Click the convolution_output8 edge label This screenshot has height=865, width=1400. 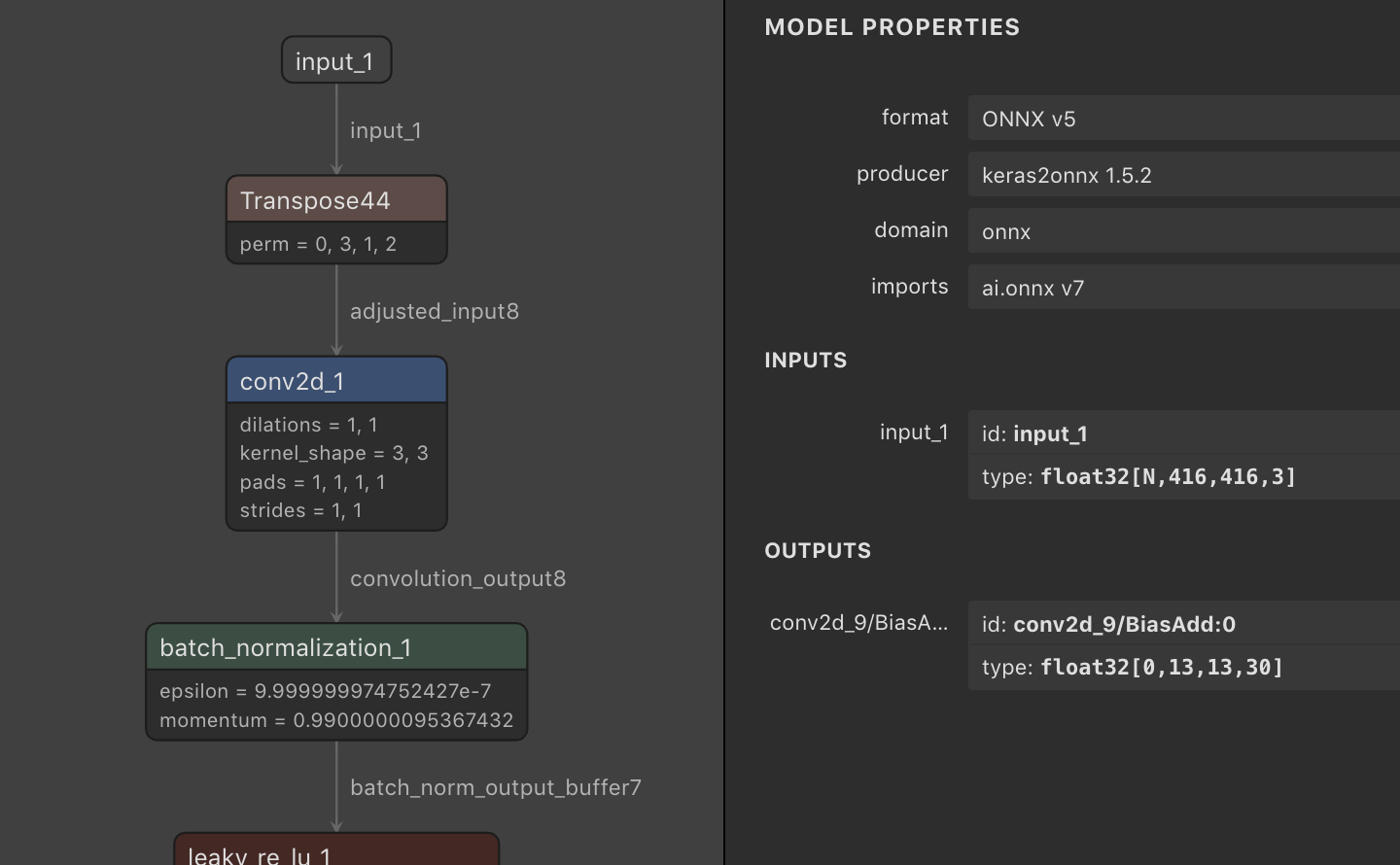[x=458, y=578]
